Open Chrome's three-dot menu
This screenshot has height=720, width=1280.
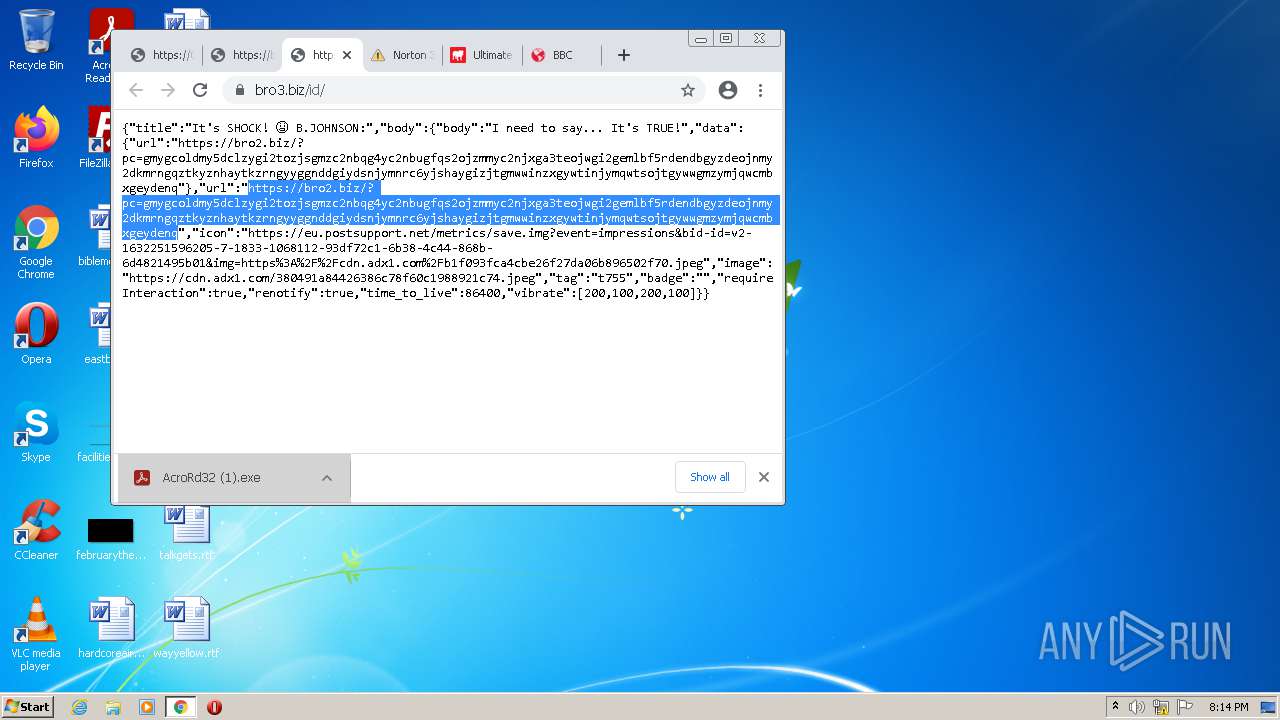pyautogui.click(x=760, y=90)
